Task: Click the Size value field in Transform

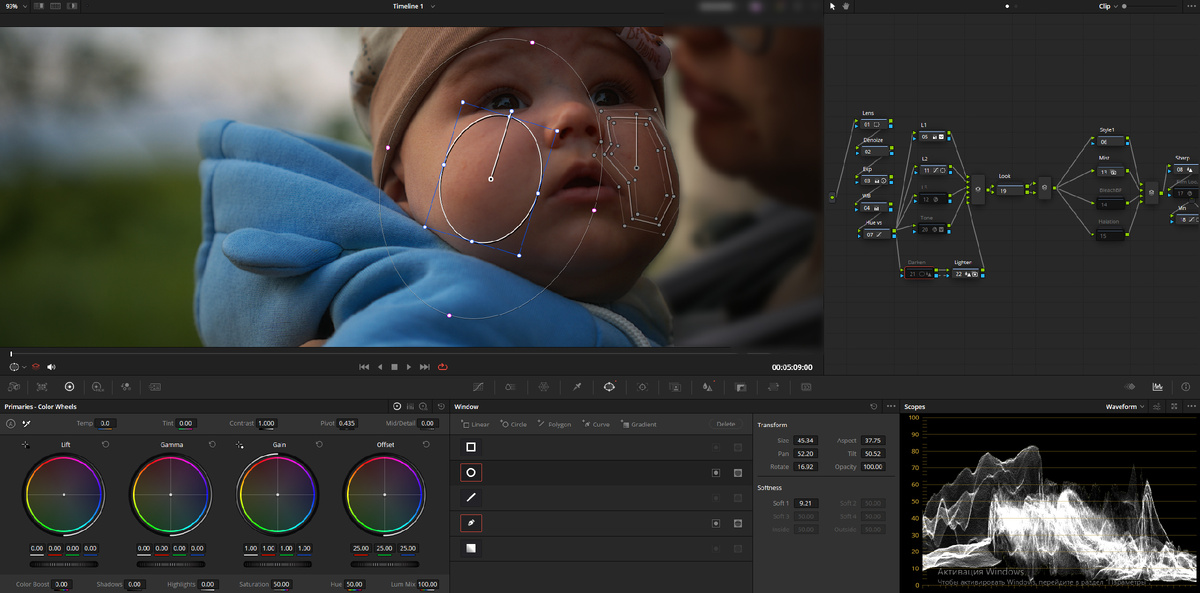Action: click(x=806, y=440)
